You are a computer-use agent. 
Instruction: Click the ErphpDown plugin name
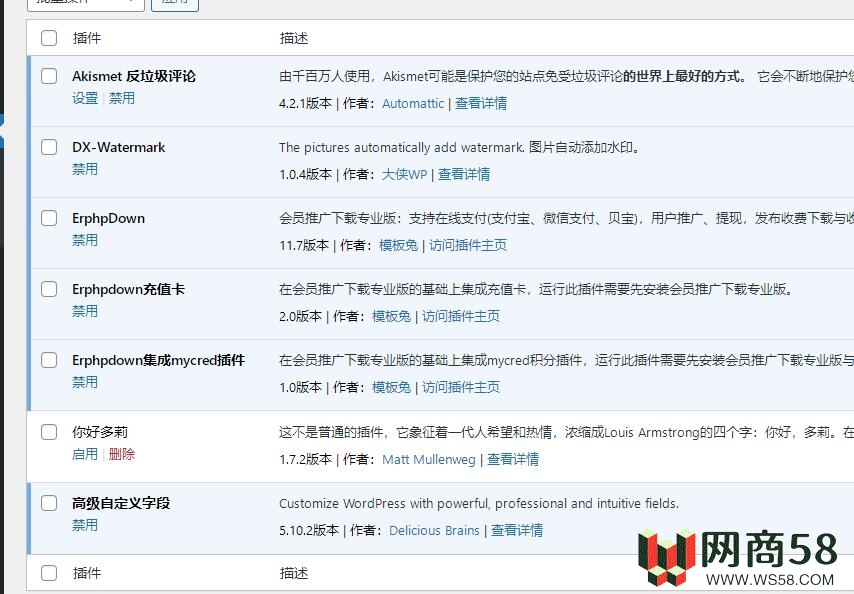(108, 218)
